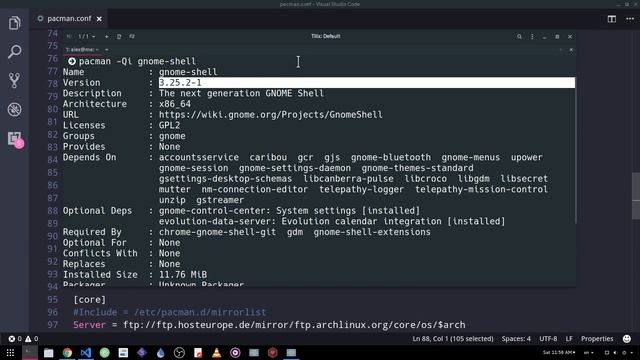Click the '11.76 MiB' installed size value
Viewport: 640px width, 360px height.
(x=183, y=275)
